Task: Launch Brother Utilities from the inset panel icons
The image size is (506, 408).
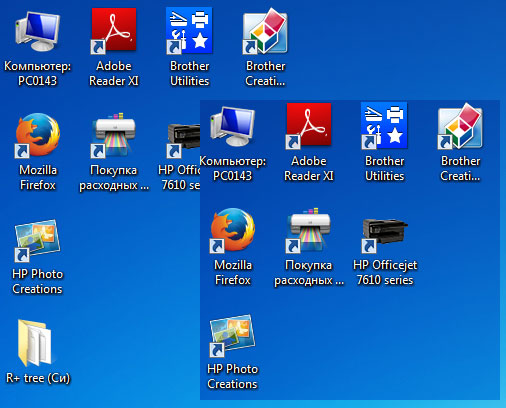Action: (x=384, y=125)
